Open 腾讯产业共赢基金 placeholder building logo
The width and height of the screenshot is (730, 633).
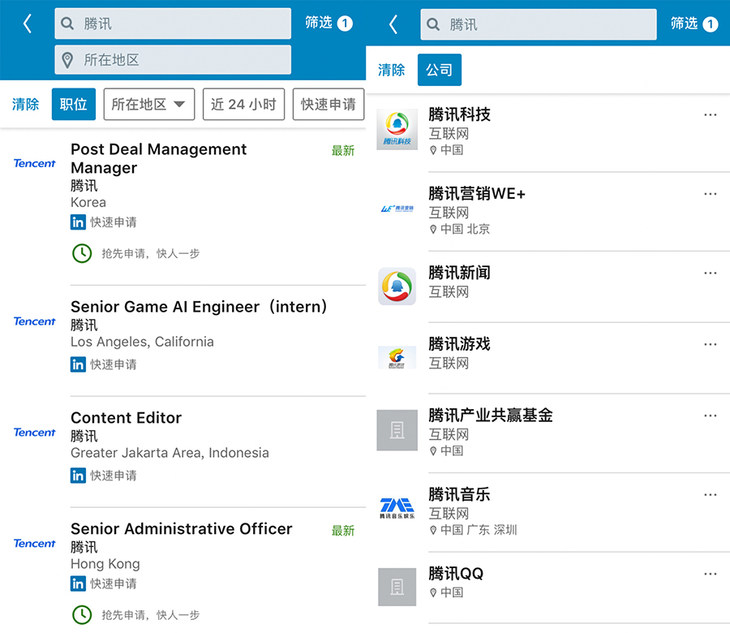(x=397, y=430)
